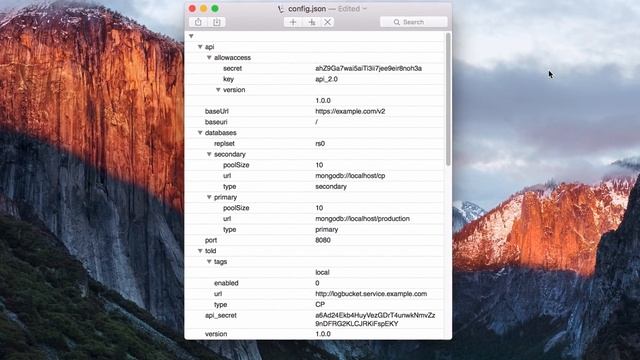Click the magnifier icon in Search
This screenshot has width=640, height=360.
pyautogui.click(x=397, y=22)
